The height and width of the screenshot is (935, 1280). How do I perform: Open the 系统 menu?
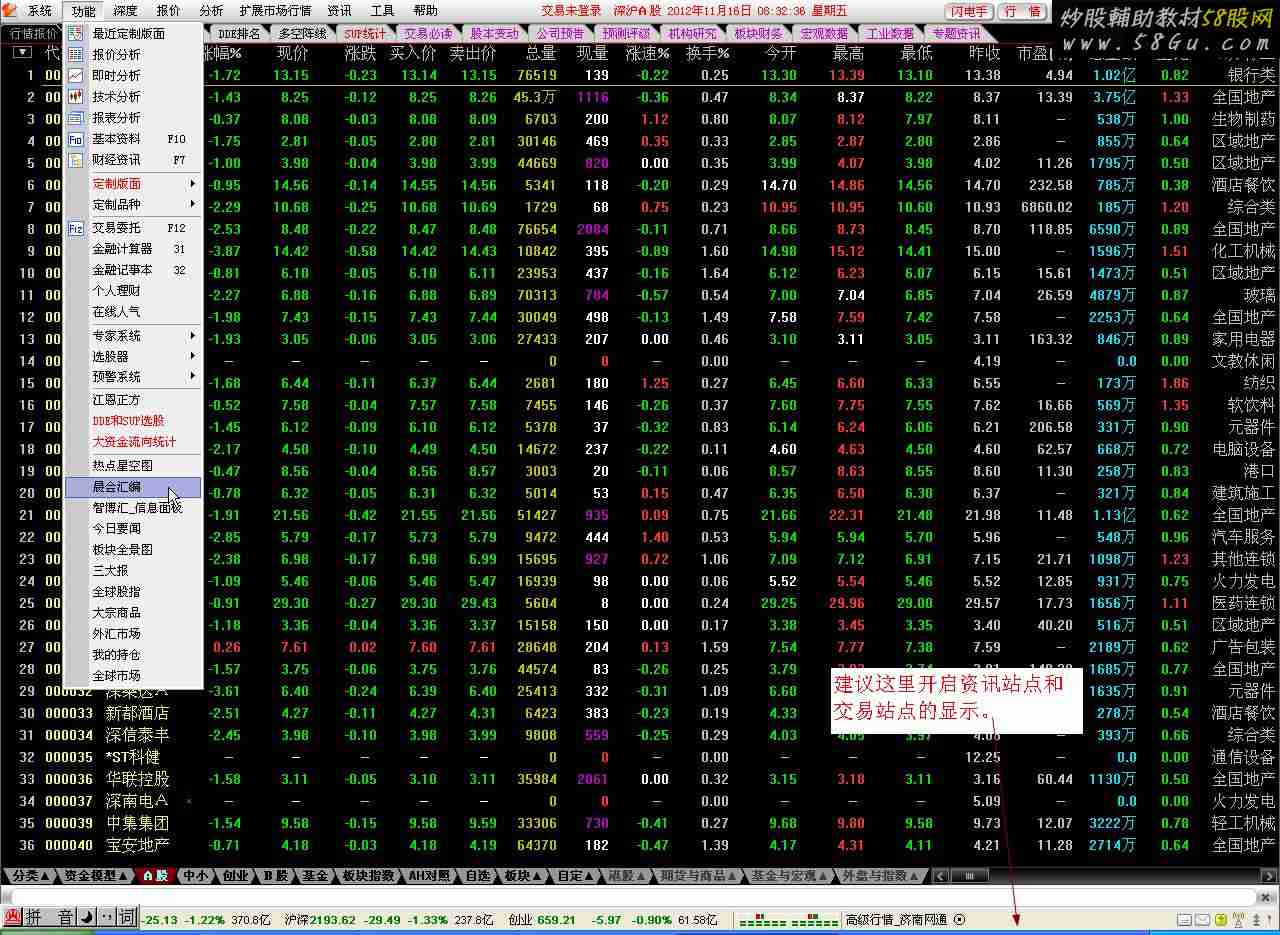tap(40, 11)
